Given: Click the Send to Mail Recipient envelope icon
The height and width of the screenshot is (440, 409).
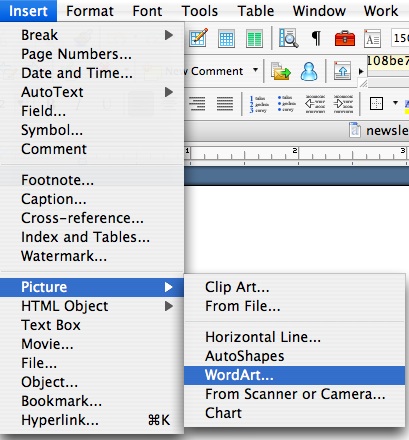Looking at the screenshot, I should (280, 71).
